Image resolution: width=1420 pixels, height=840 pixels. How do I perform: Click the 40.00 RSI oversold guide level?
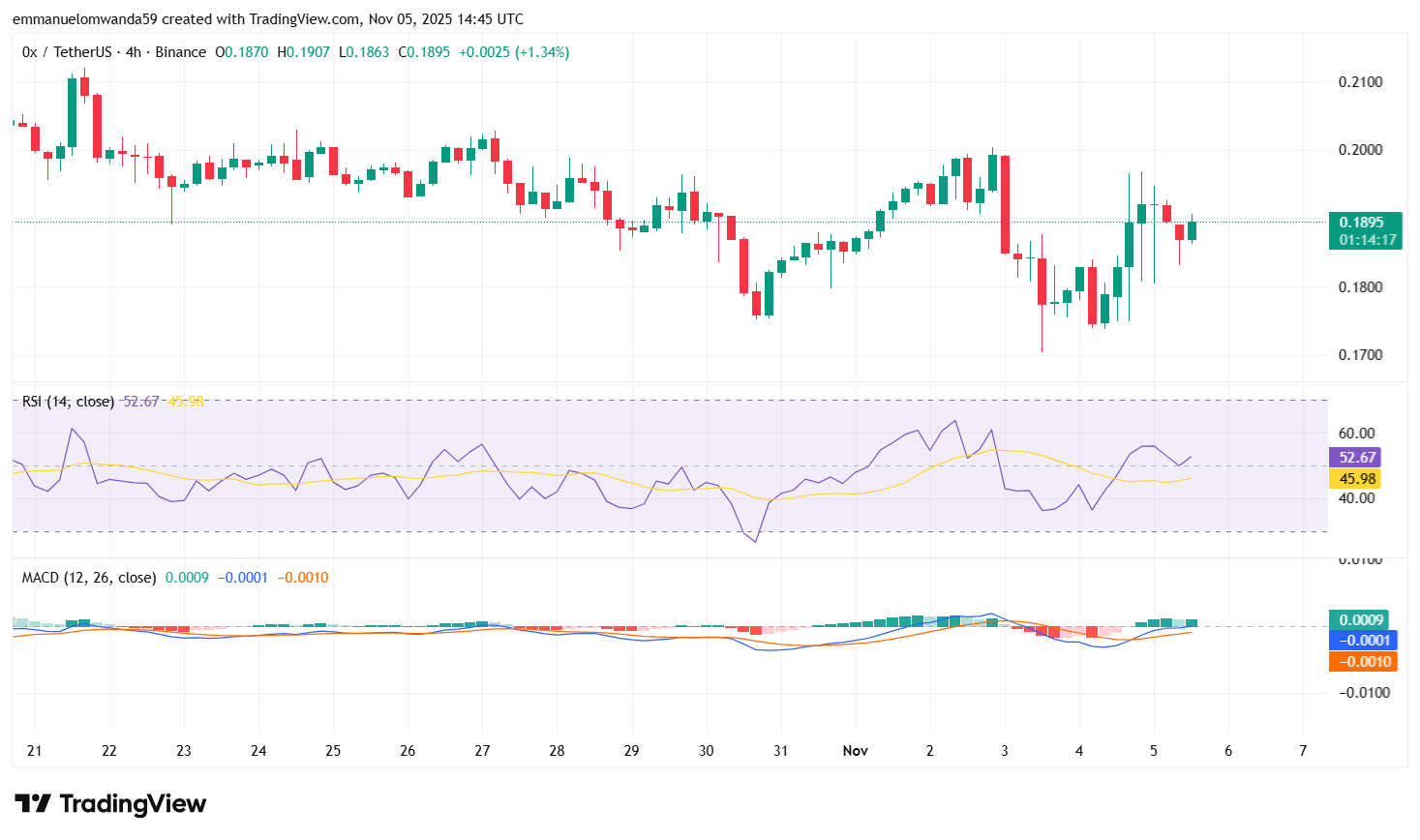[x=1355, y=497]
